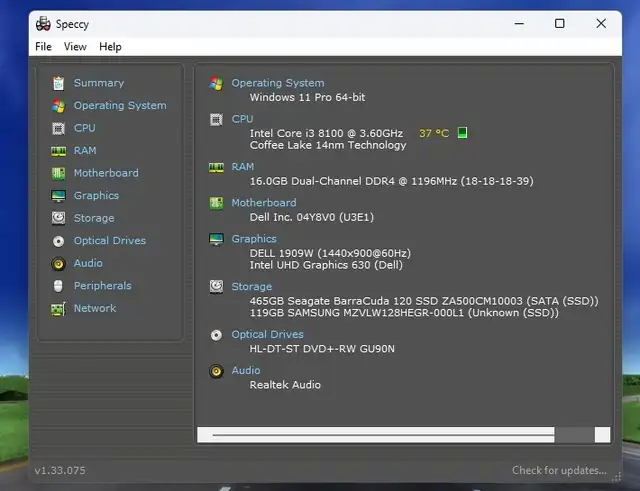Click the Motherboard icon in sidebar

coord(58,173)
